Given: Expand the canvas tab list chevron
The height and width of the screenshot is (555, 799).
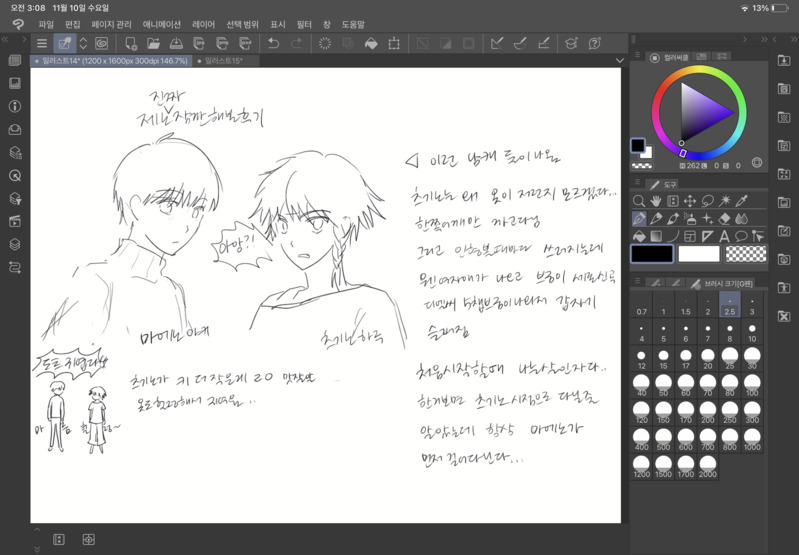Looking at the screenshot, I should (x=620, y=61).
